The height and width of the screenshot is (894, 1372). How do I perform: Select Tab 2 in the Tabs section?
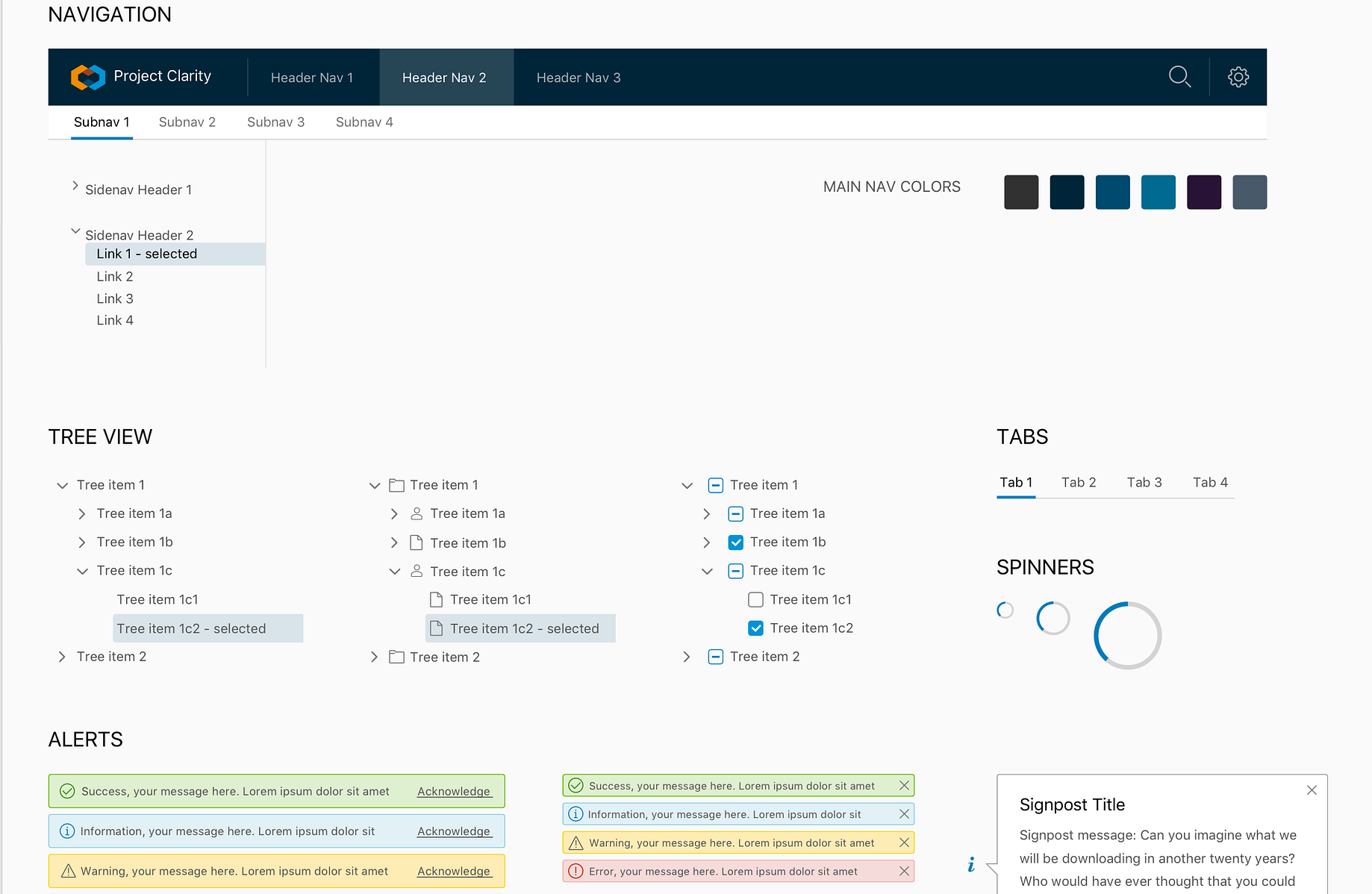point(1079,482)
